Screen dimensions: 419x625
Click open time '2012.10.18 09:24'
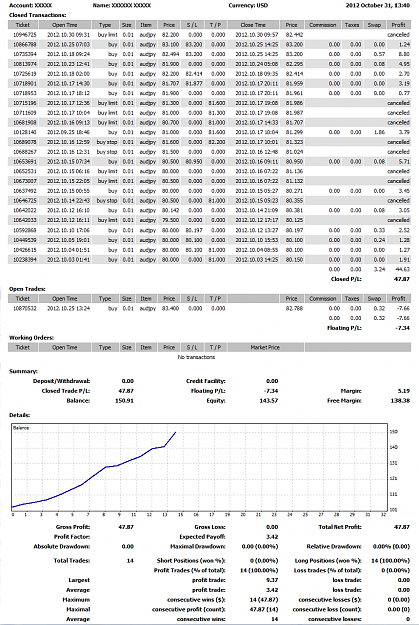(x=69, y=54)
